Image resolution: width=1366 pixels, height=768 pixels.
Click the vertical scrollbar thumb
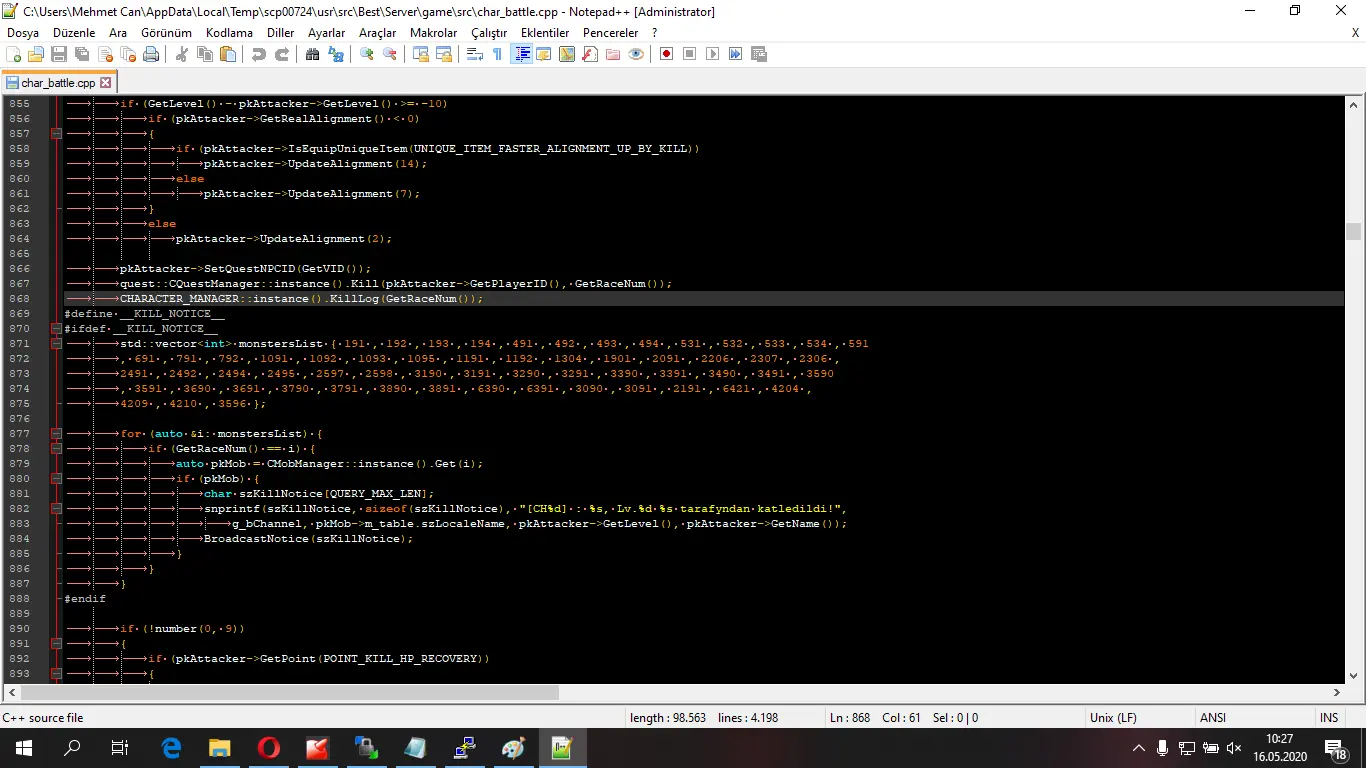click(x=1353, y=231)
